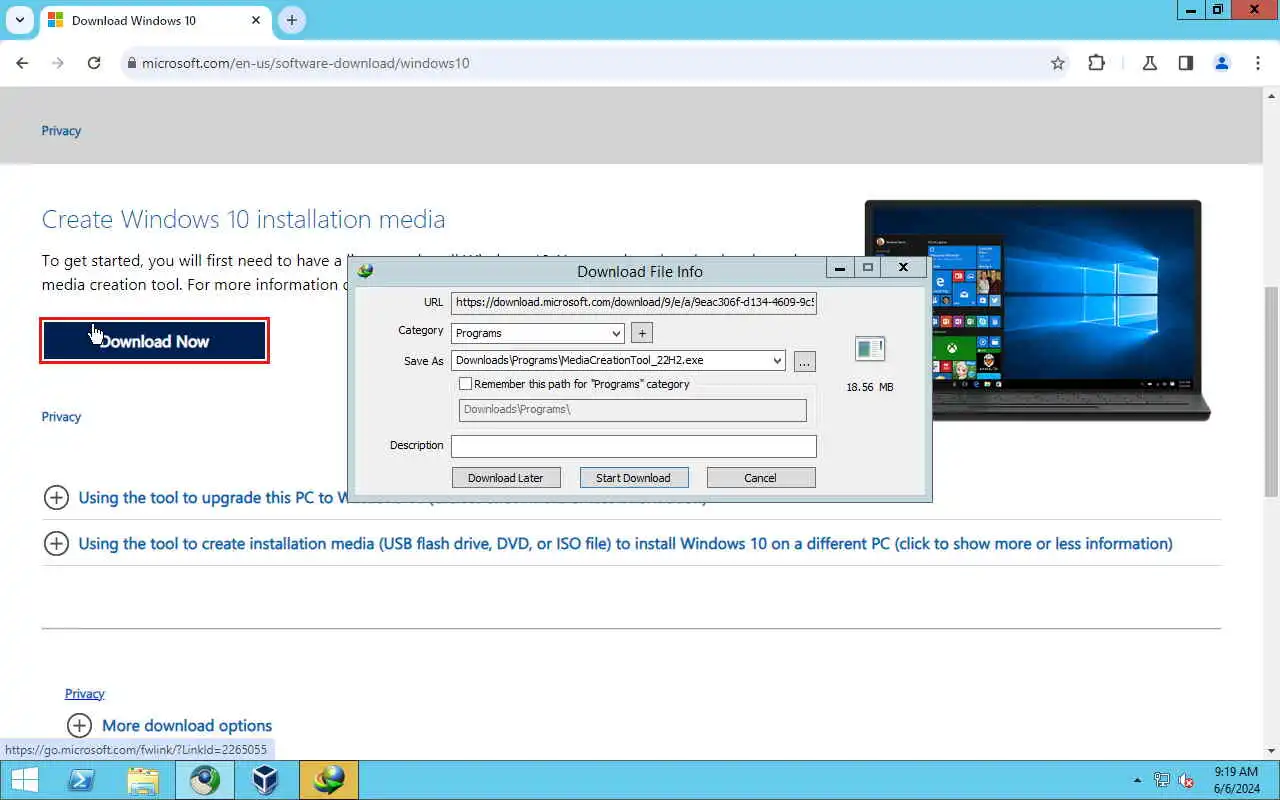This screenshot has width=1280, height=800.
Task: Click the browser back arrow
Action: point(22,63)
